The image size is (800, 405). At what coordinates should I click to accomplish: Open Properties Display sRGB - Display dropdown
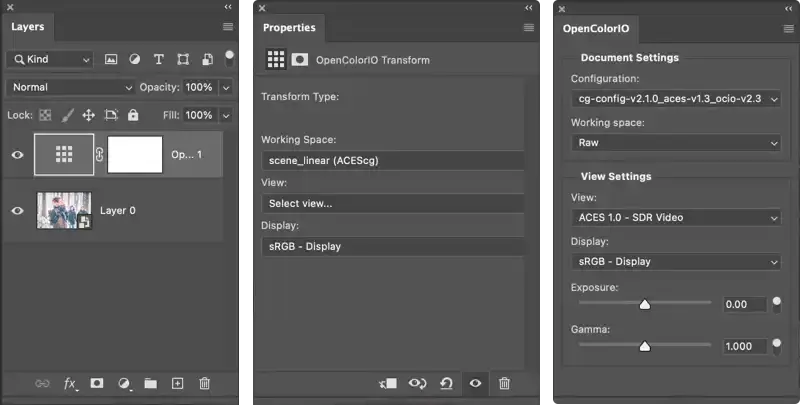[x=393, y=246]
